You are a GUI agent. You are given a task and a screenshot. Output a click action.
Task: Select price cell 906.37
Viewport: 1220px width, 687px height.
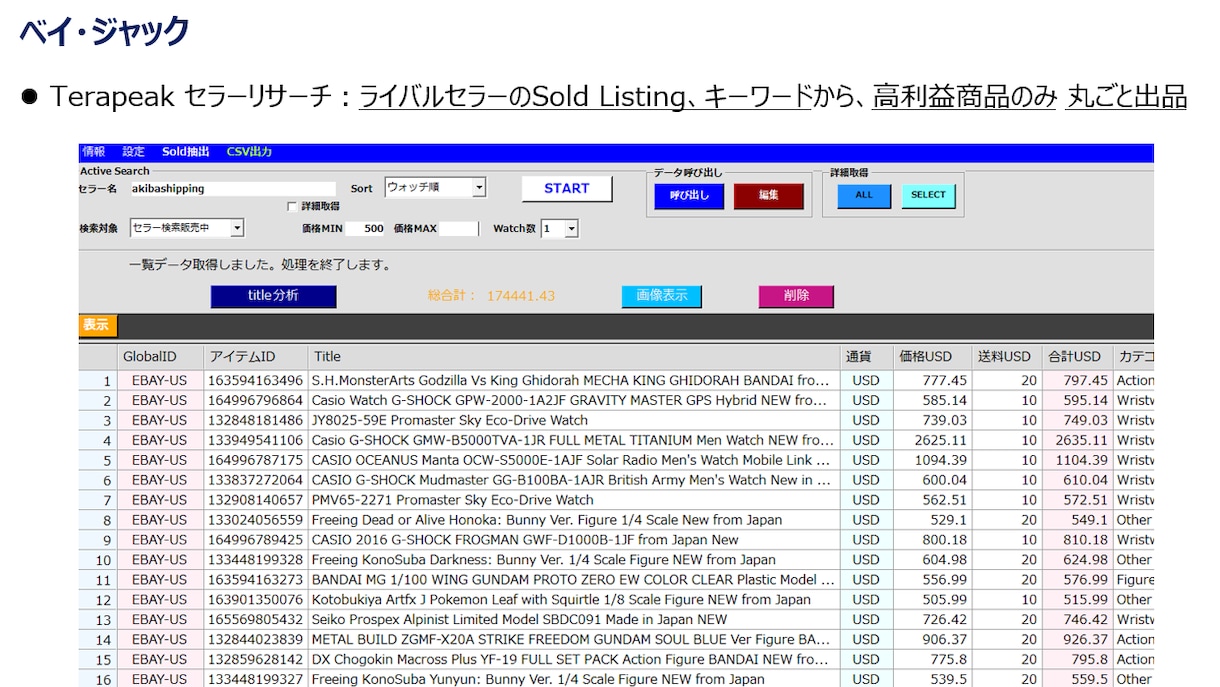coord(932,640)
